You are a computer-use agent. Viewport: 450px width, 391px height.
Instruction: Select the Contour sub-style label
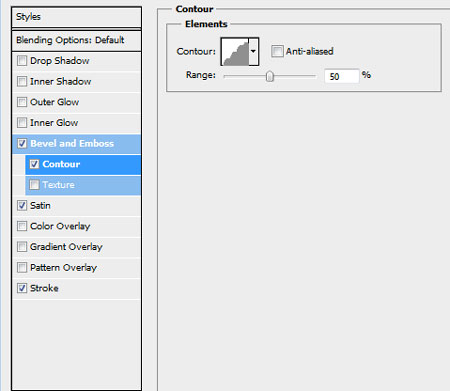[61, 164]
